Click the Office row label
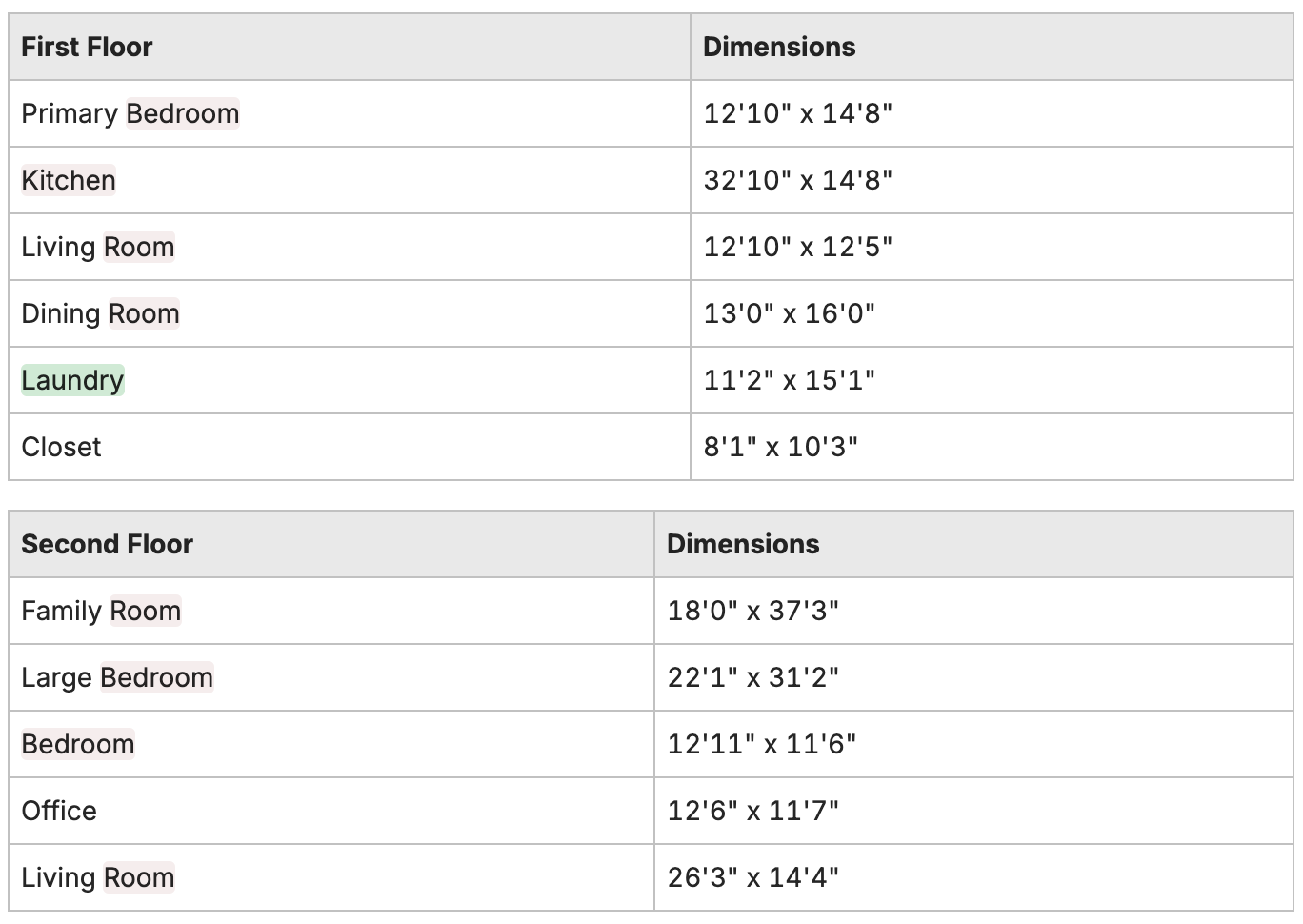The height and width of the screenshot is (924, 1303). coord(59,811)
